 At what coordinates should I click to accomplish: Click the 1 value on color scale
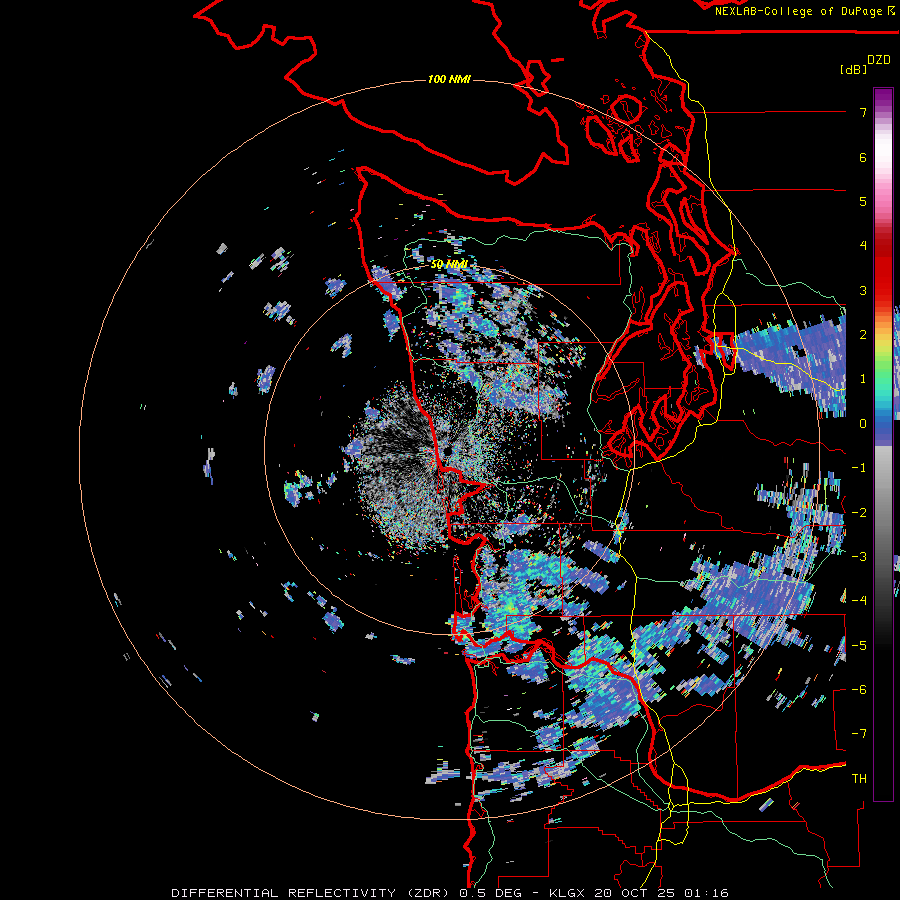[863, 379]
